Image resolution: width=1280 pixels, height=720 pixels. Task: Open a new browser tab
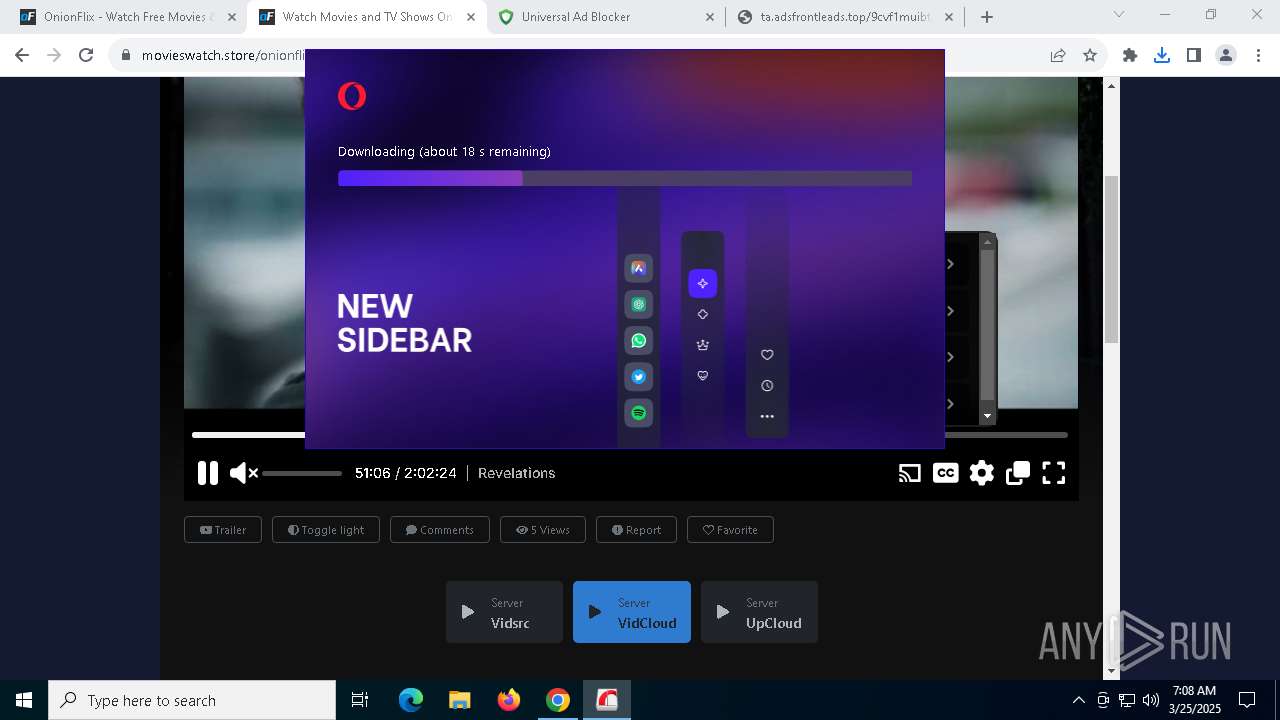coord(987,17)
